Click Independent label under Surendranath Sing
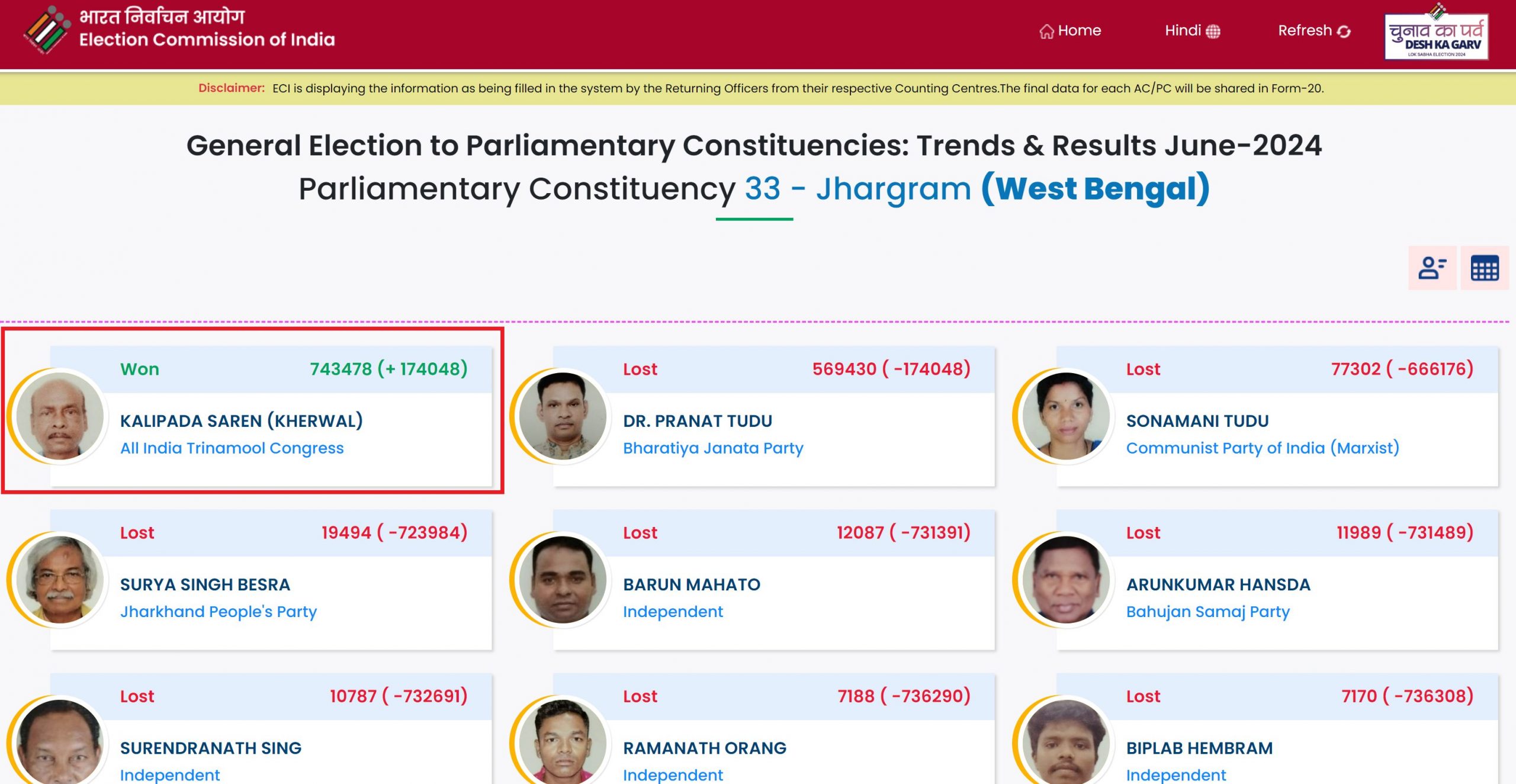Image resolution: width=1516 pixels, height=784 pixels. click(x=170, y=775)
